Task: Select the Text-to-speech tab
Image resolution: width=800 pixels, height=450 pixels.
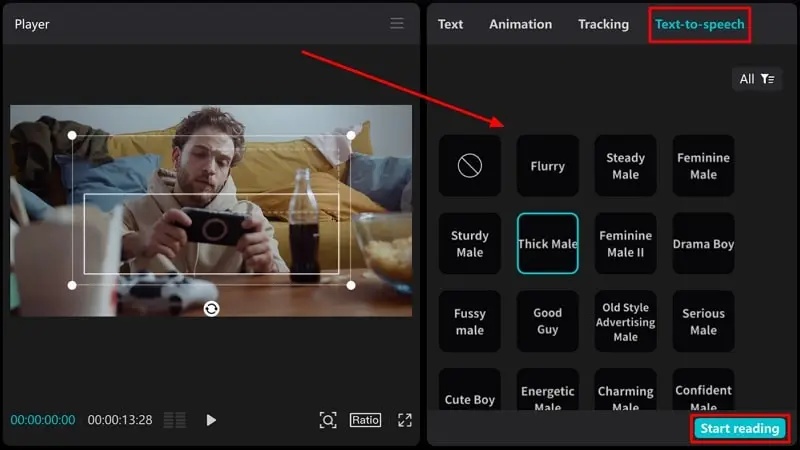Action: point(699,24)
